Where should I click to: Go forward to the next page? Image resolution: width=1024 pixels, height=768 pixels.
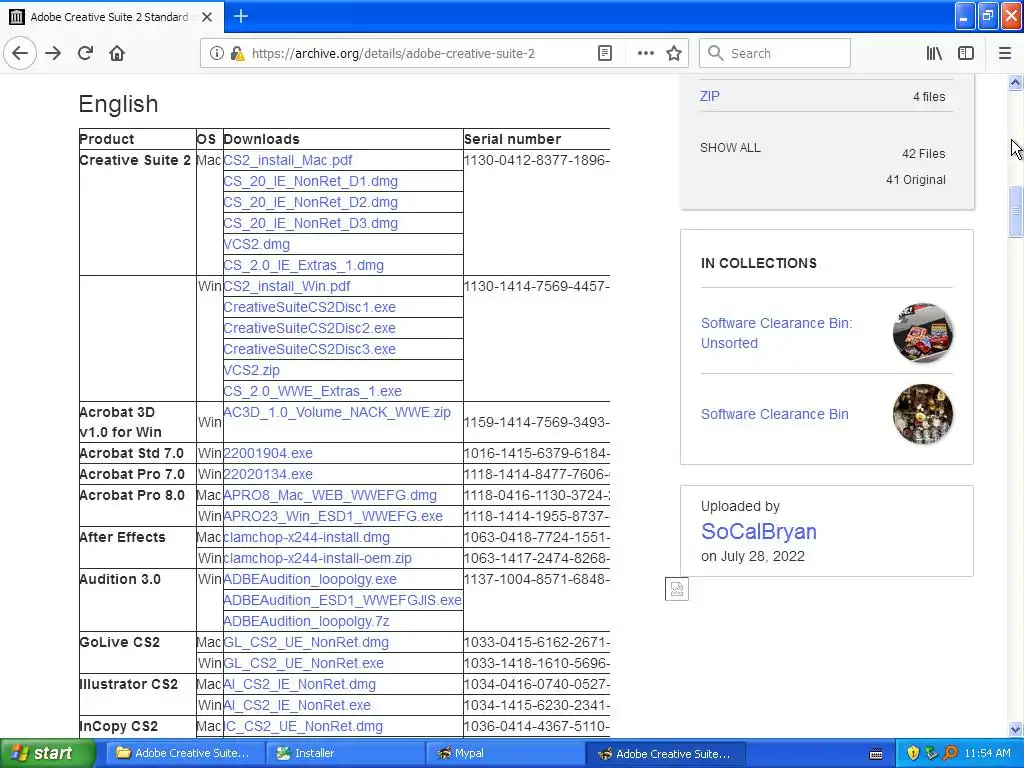[x=53, y=53]
